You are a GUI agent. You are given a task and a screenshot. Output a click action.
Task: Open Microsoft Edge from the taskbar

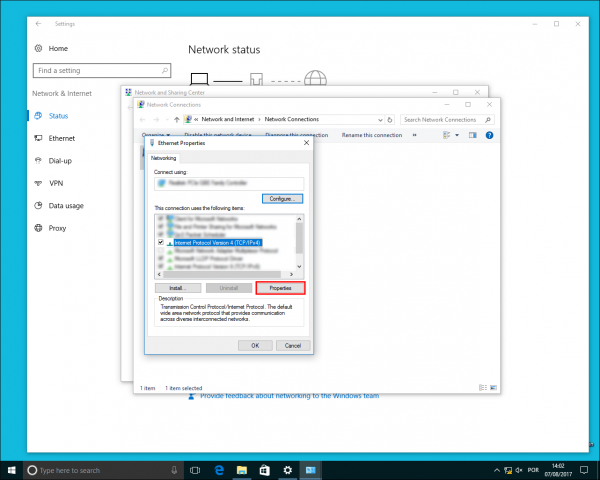(219, 470)
